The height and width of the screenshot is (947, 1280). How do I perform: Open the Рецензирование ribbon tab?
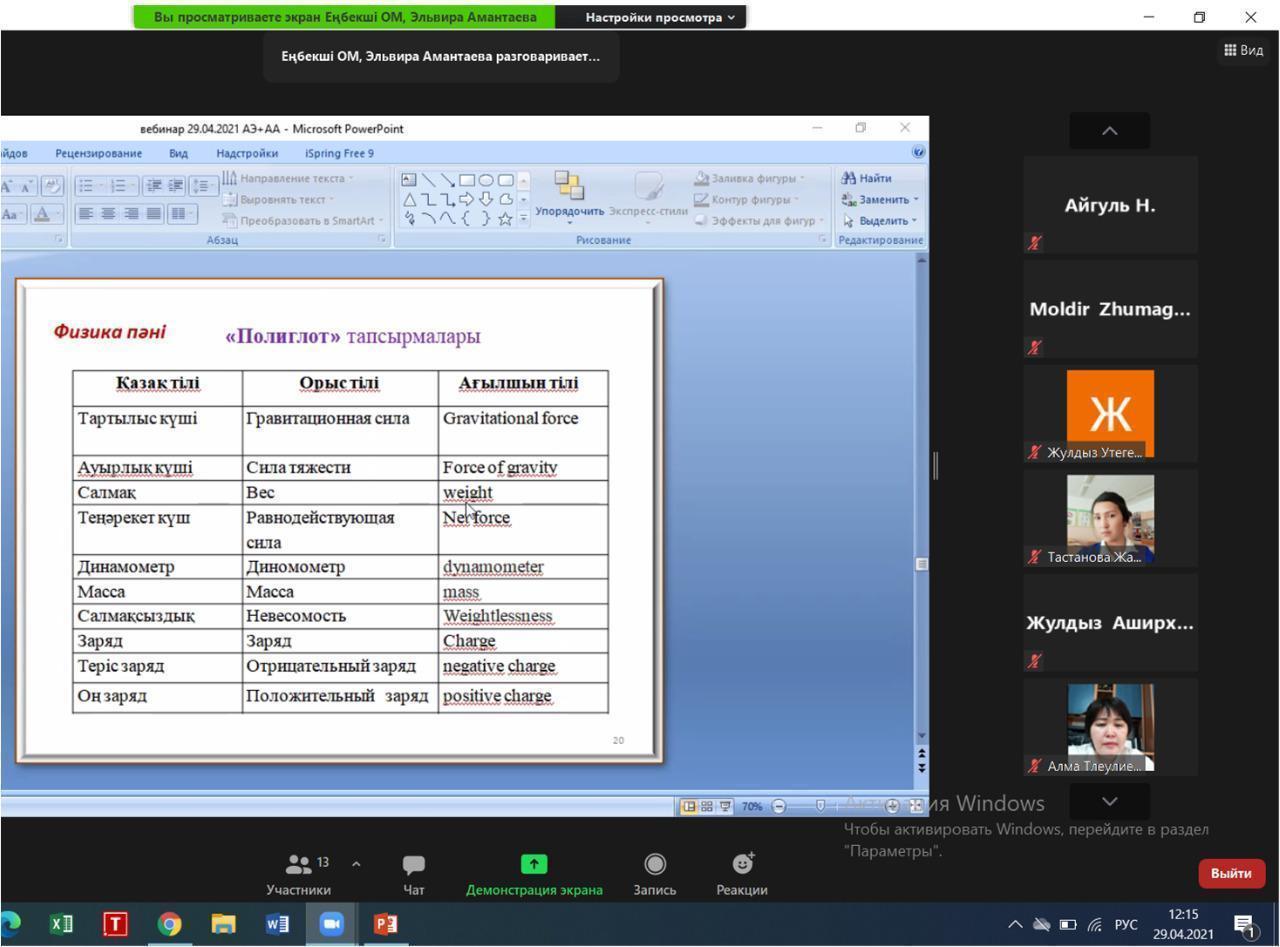coord(99,153)
